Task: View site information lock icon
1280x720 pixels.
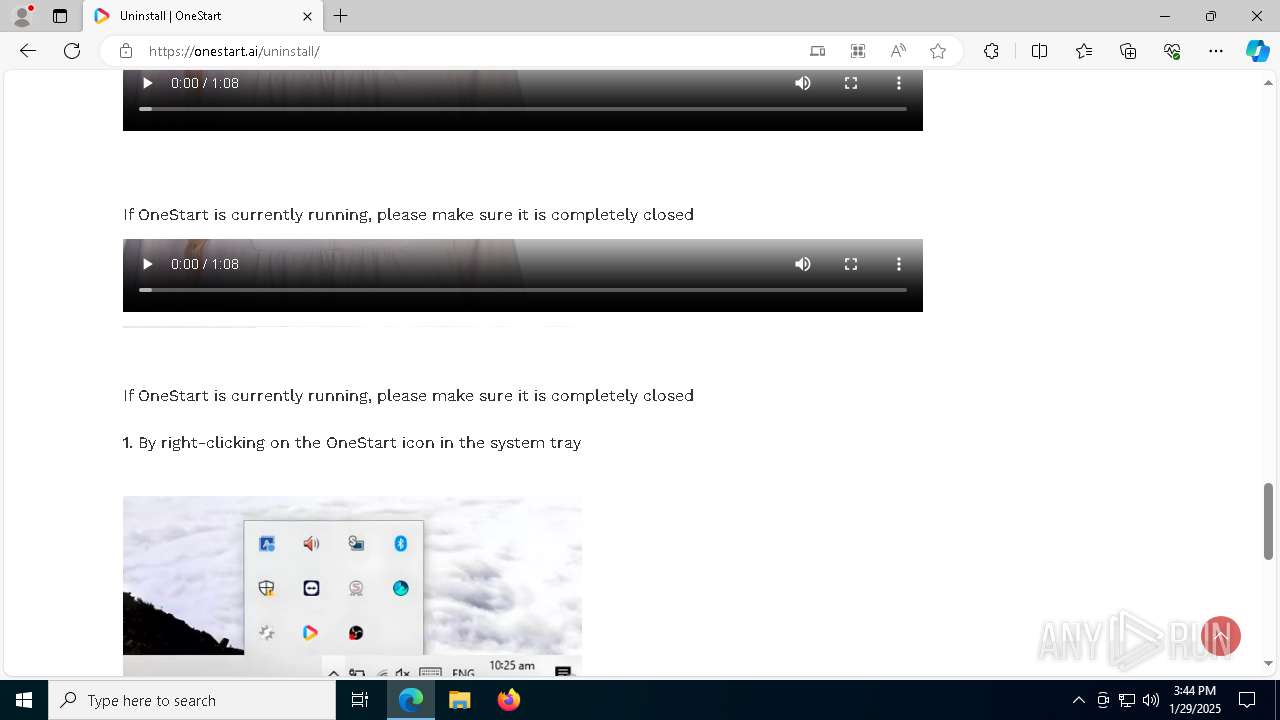Action: coord(126,51)
